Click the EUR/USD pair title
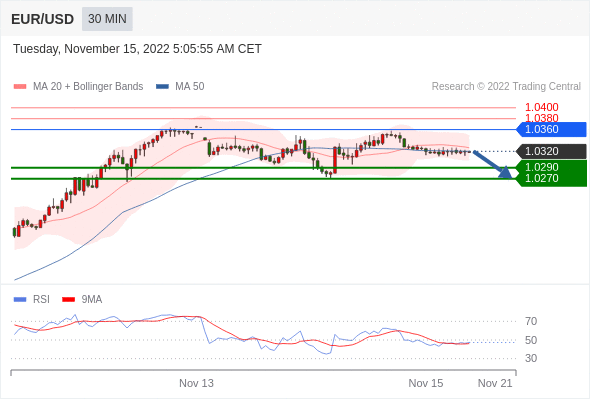 pyautogui.click(x=43, y=19)
